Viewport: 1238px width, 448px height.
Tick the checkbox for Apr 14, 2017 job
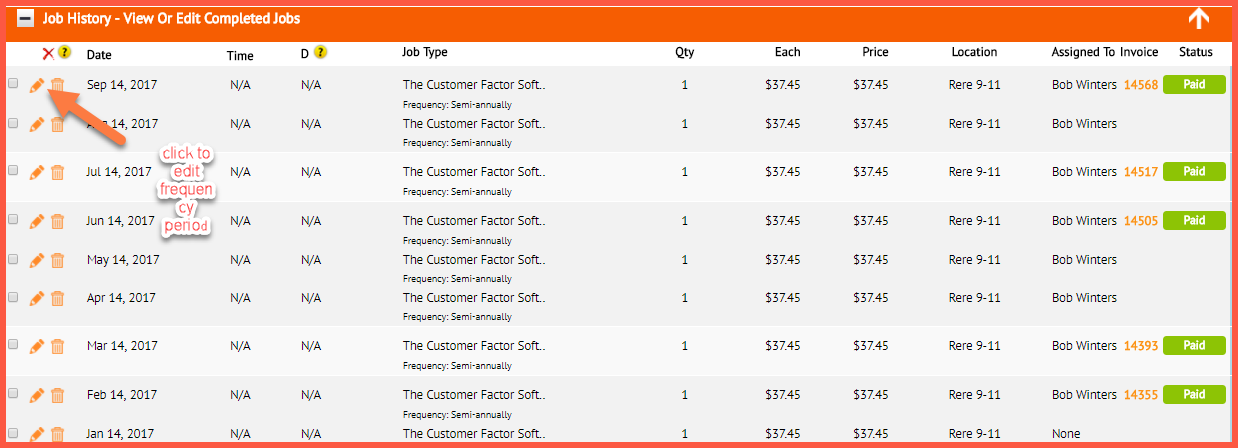pyautogui.click(x=13, y=297)
